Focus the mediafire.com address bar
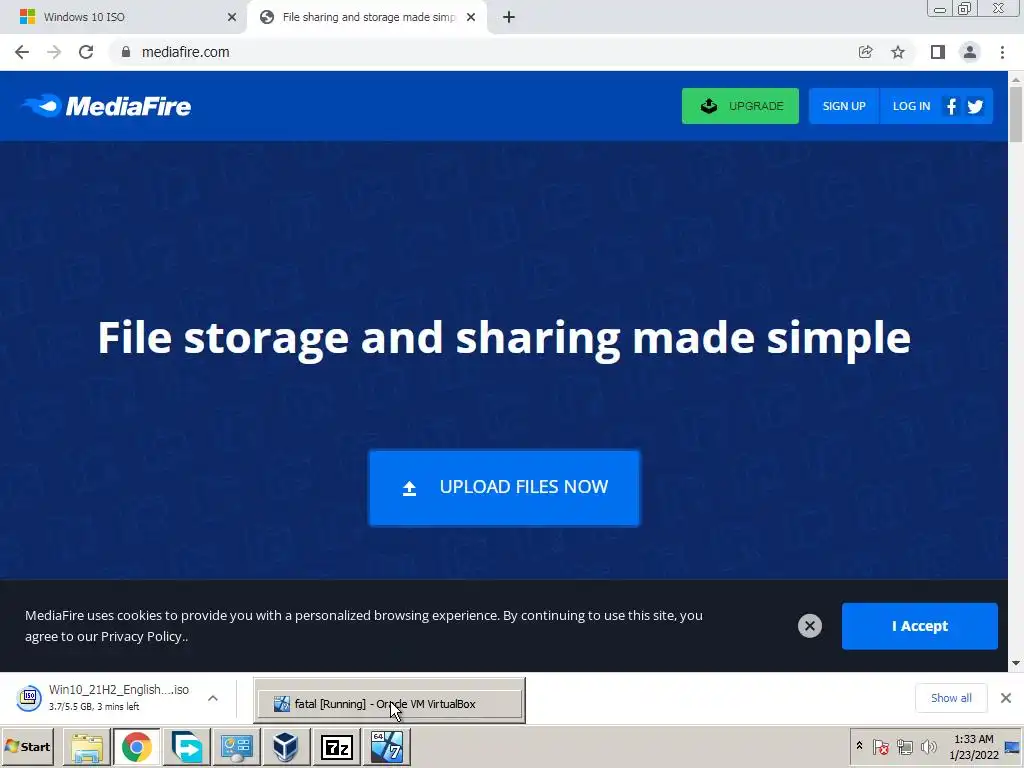1024x768 pixels. [x=483, y=52]
